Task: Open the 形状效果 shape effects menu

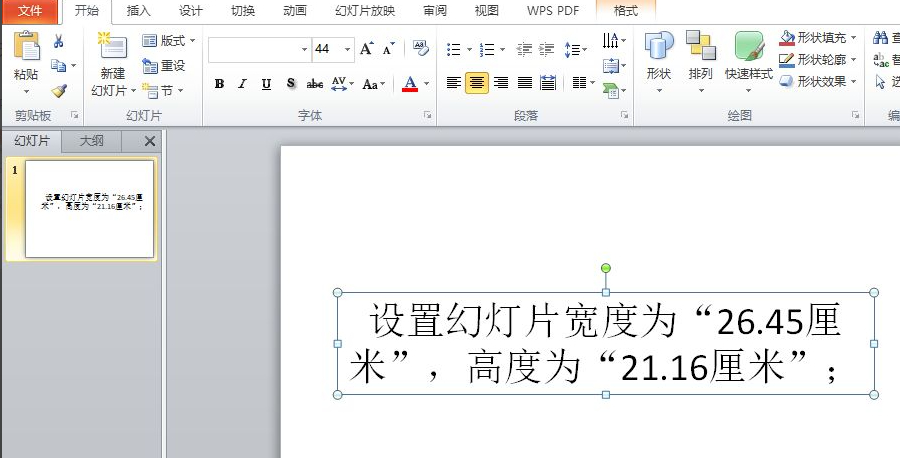Action: pos(817,81)
